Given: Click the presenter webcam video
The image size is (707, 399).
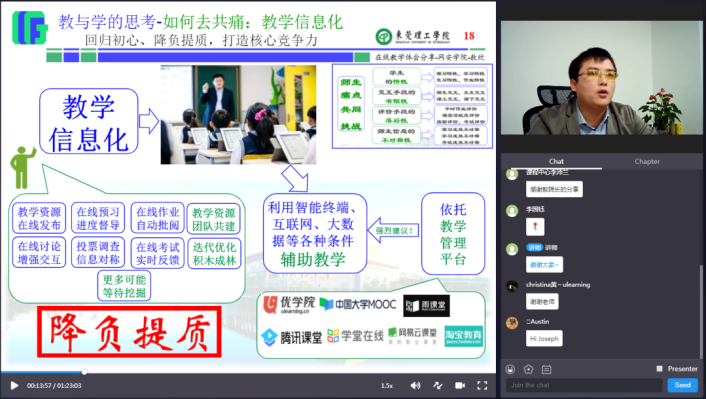Looking at the screenshot, I should click(x=601, y=78).
